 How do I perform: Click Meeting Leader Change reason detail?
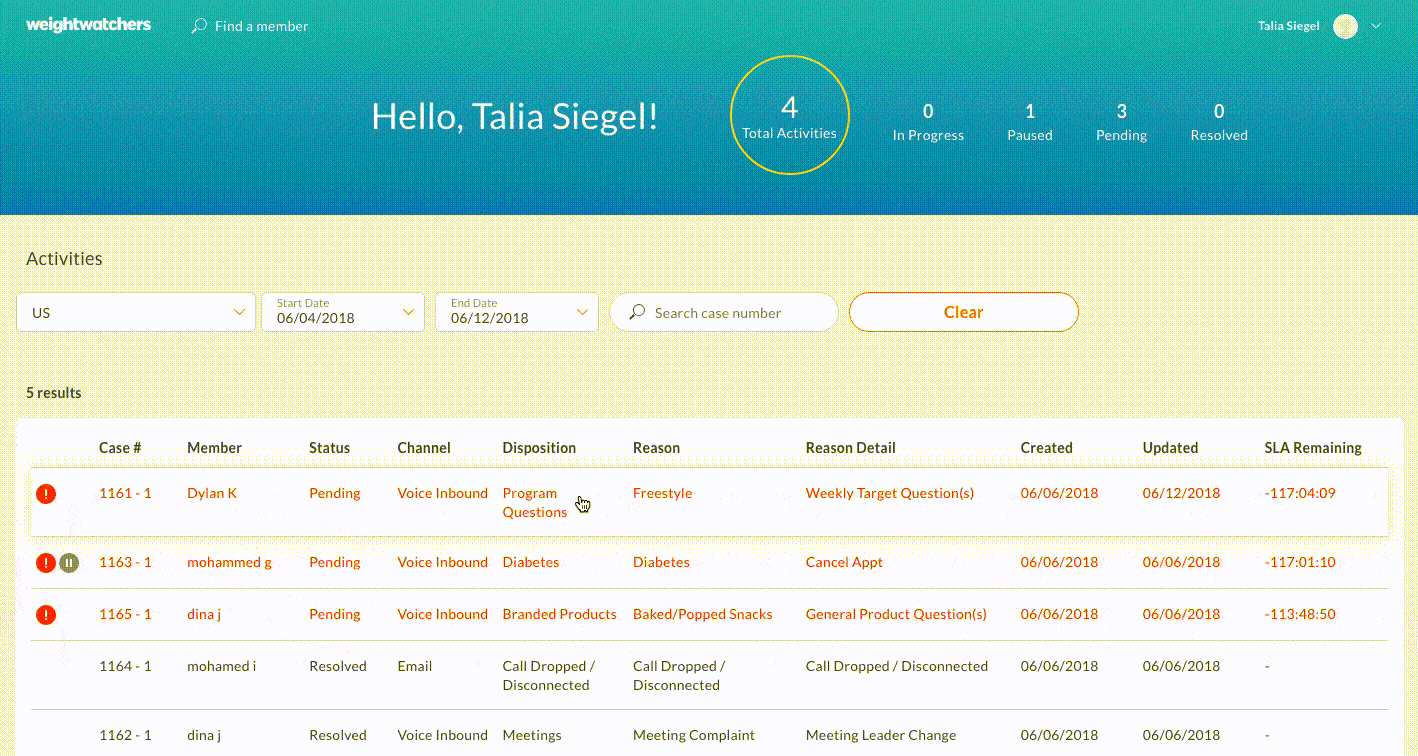[x=881, y=735]
